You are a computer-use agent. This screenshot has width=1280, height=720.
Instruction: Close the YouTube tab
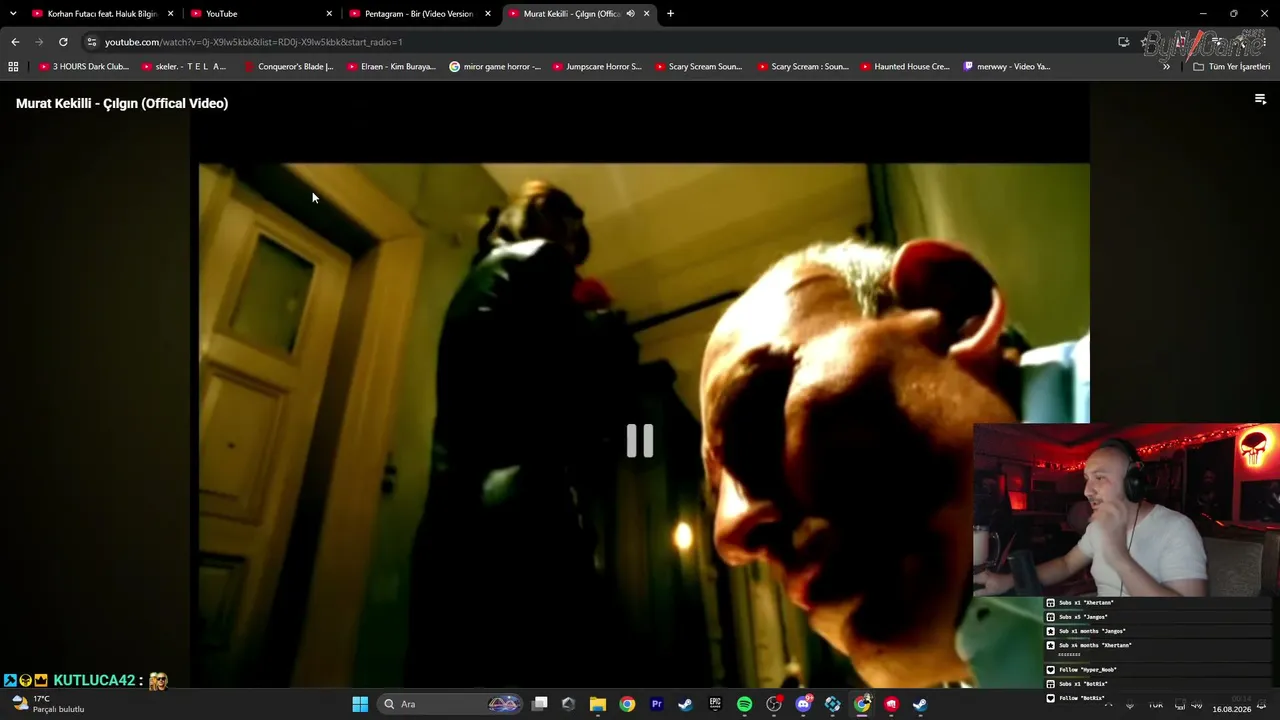[x=329, y=14]
